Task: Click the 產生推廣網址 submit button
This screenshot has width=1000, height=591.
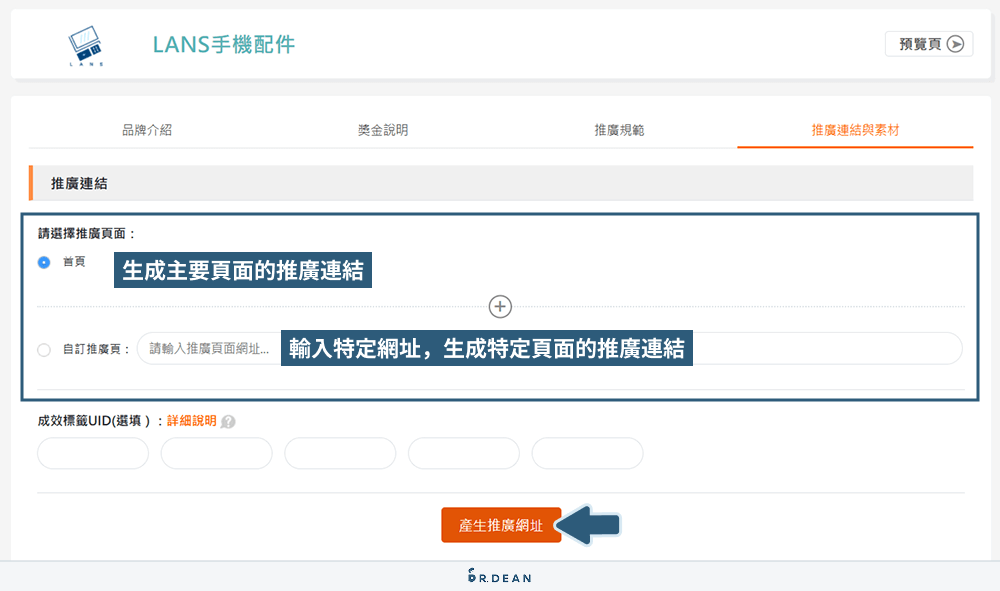Action: tap(501, 524)
